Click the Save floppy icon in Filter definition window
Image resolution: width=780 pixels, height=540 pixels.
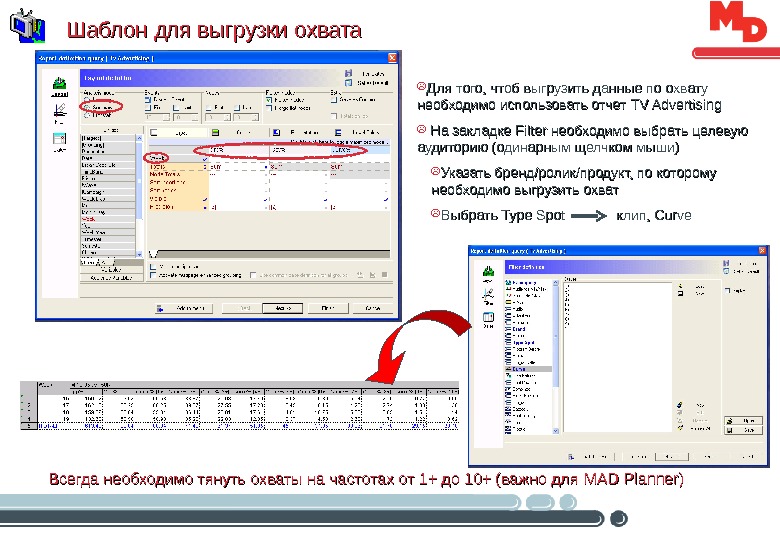pos(726,263)
